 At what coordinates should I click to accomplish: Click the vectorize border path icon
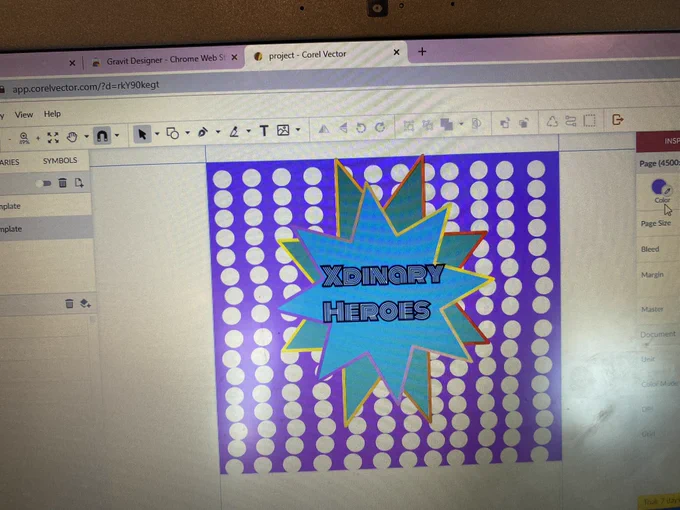pos(571,121)
